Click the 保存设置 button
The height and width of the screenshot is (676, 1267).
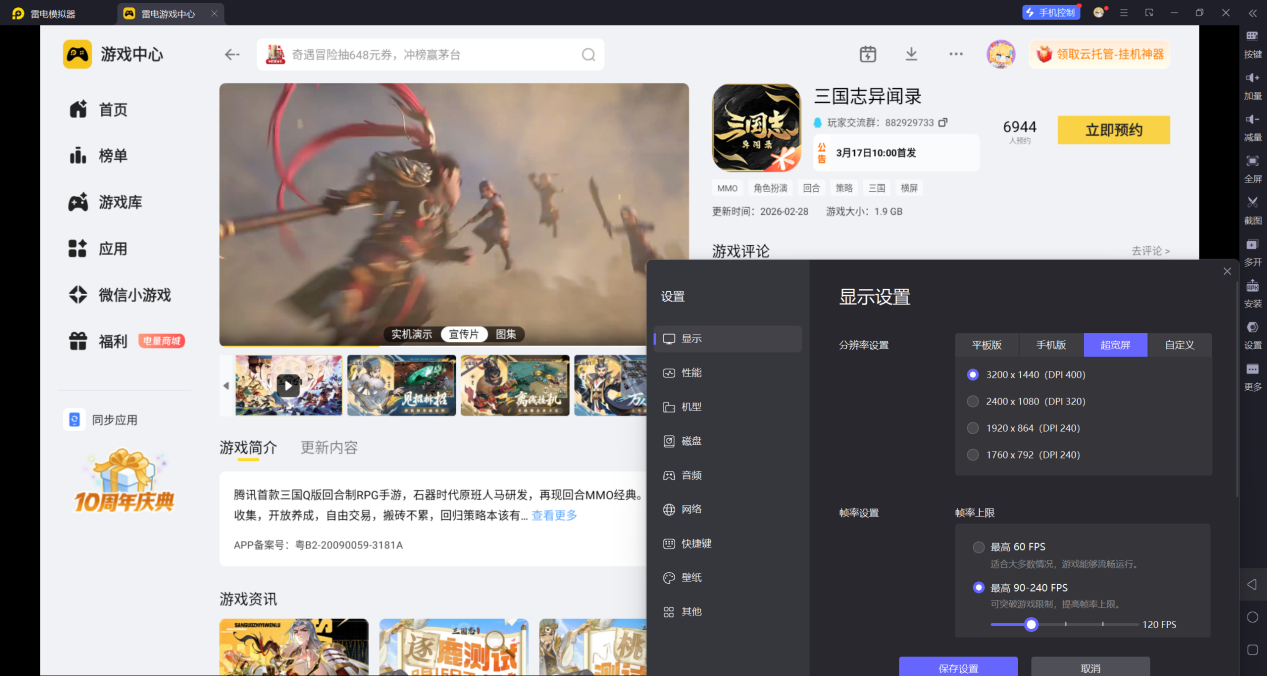click(958, 667)
